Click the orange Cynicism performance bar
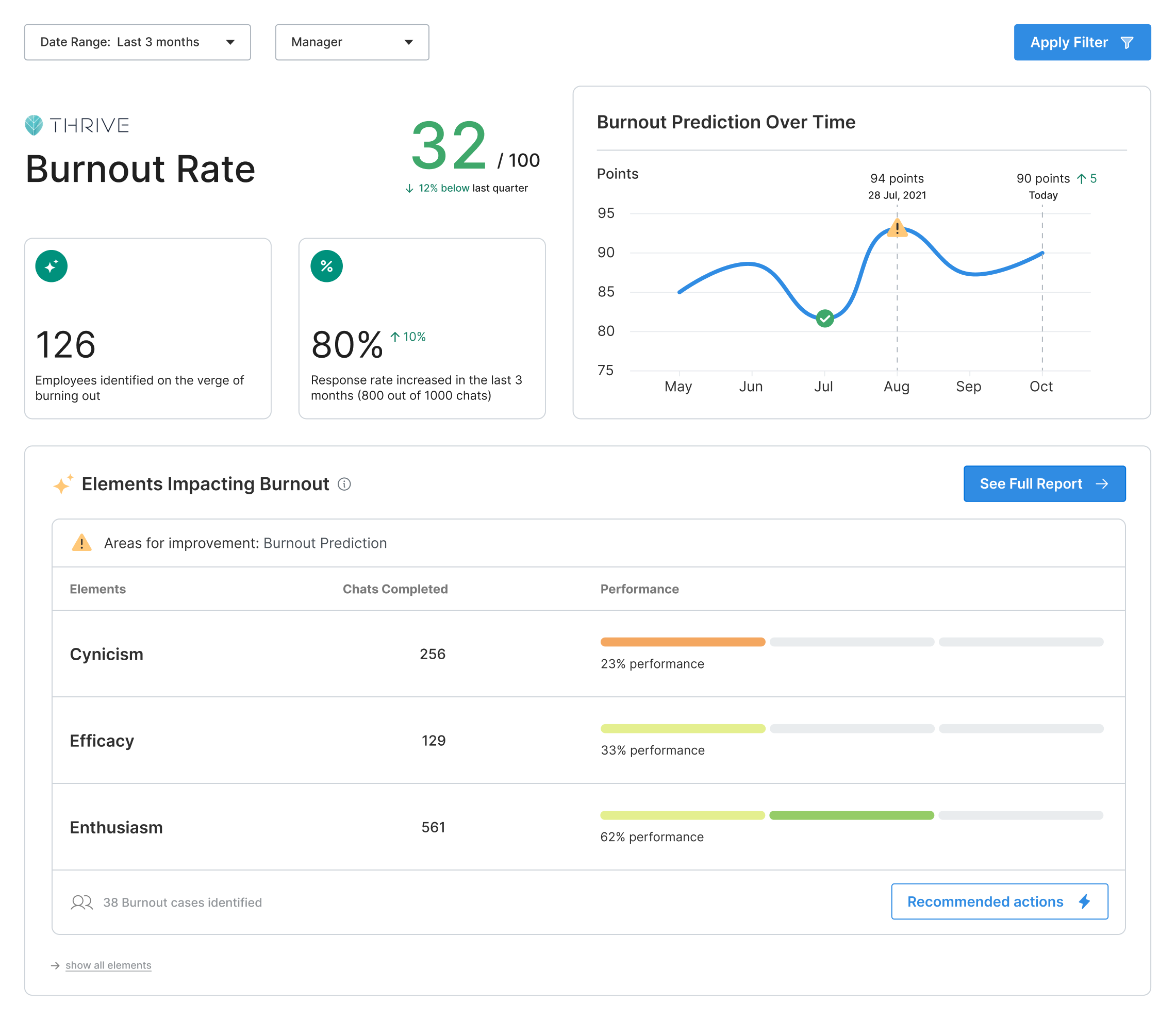Screen dimensions: 1176x1020 (683, 642)
